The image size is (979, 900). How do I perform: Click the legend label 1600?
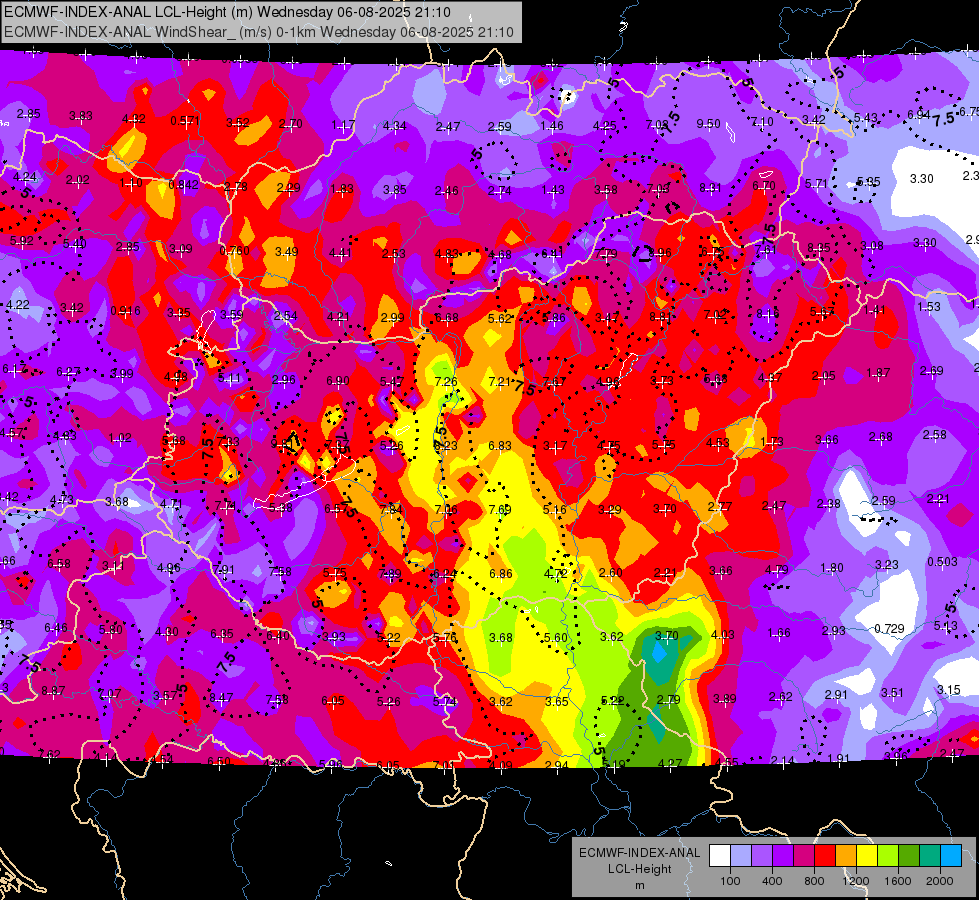pyautogui.click(x=898, y=881)
